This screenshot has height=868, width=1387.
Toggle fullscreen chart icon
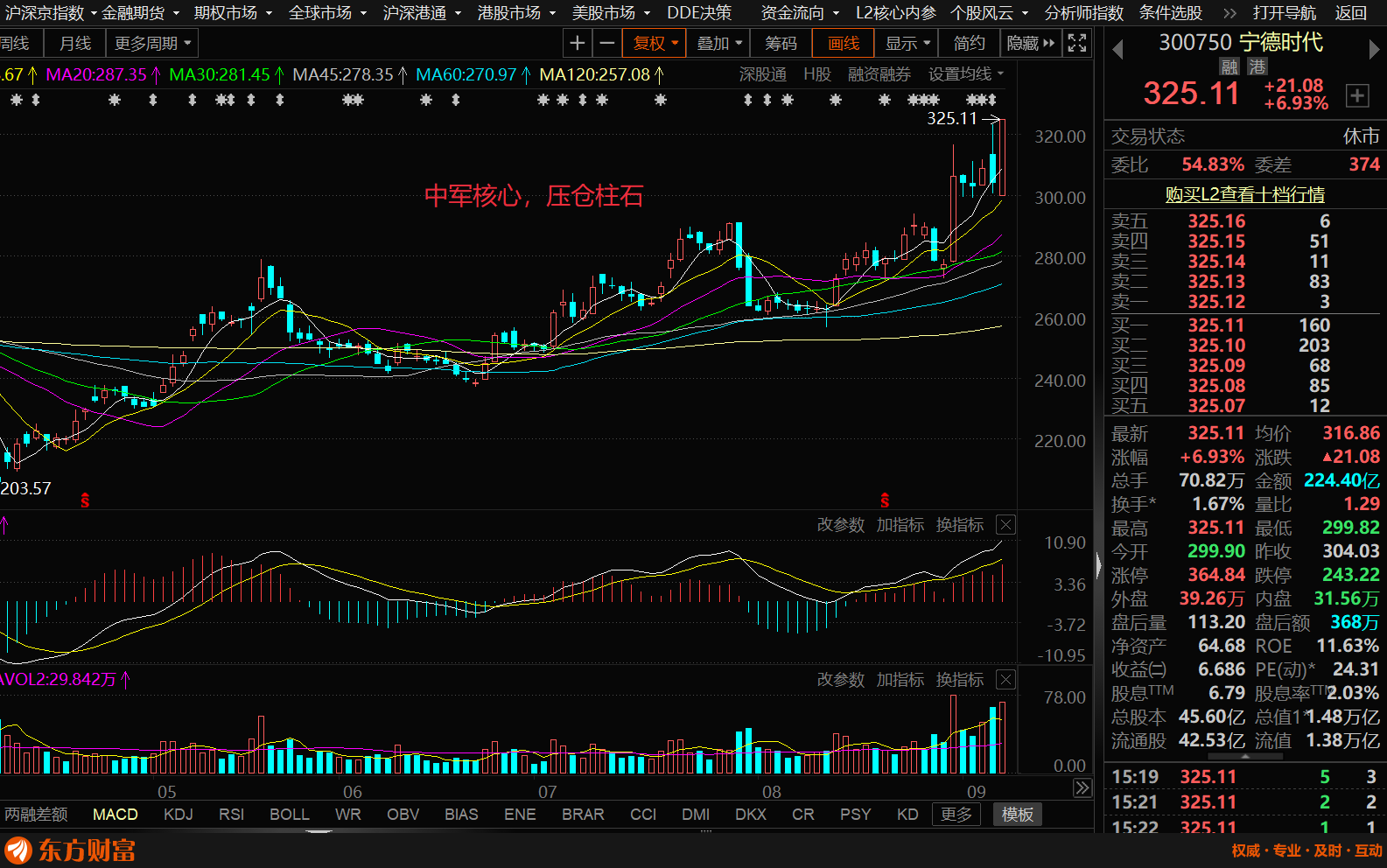pyautogui.click(x=1077, y=43)
